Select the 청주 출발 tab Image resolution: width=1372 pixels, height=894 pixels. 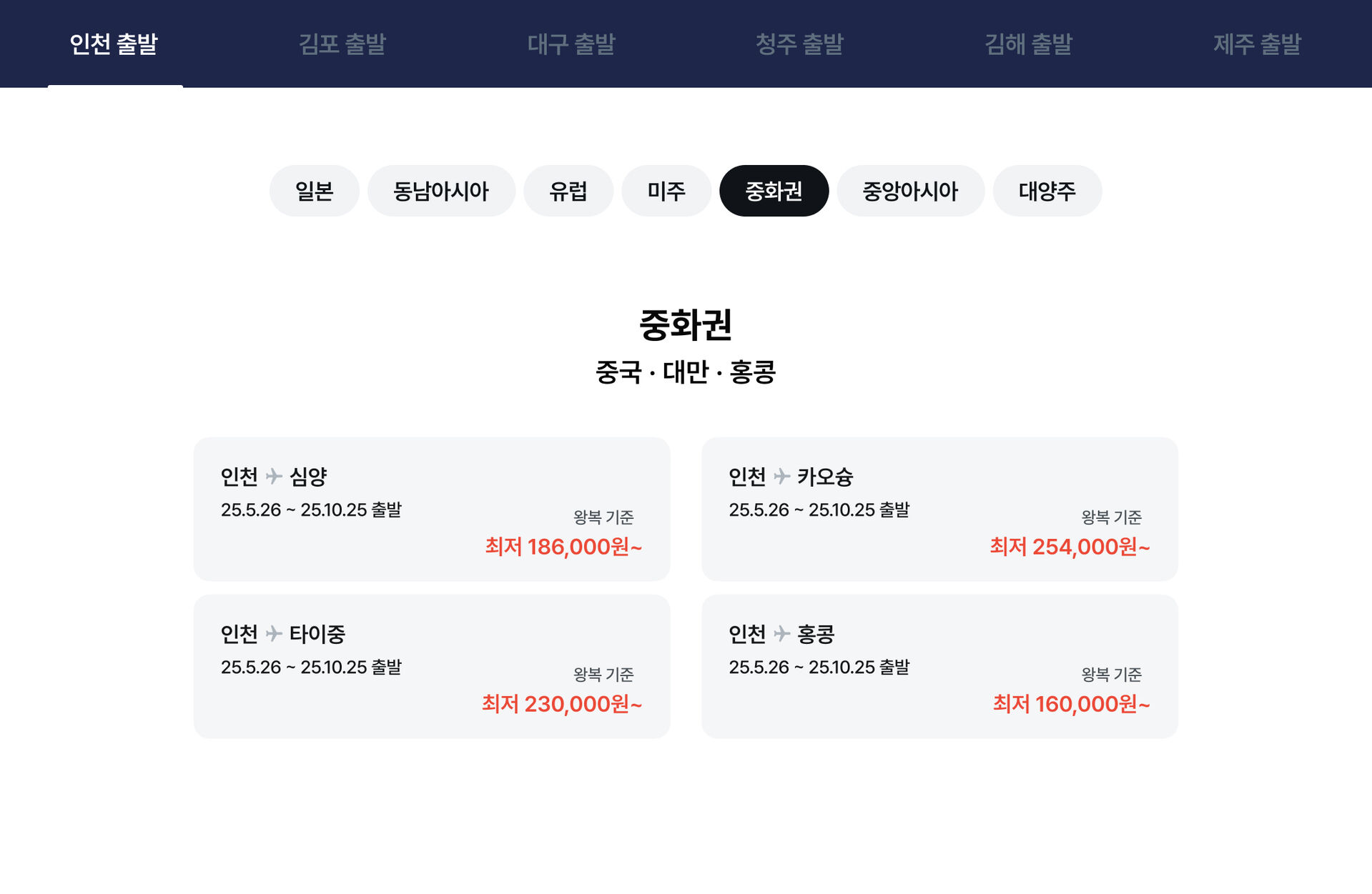[799, 44]
